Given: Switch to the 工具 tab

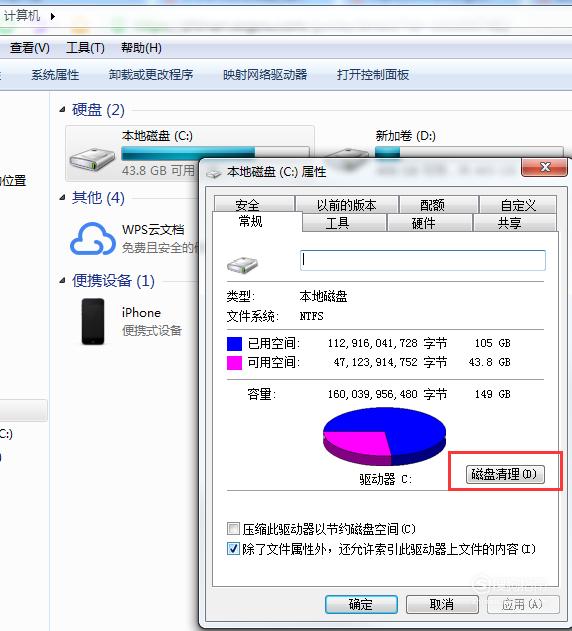Looking at the screenshot, I should (337, 223).
